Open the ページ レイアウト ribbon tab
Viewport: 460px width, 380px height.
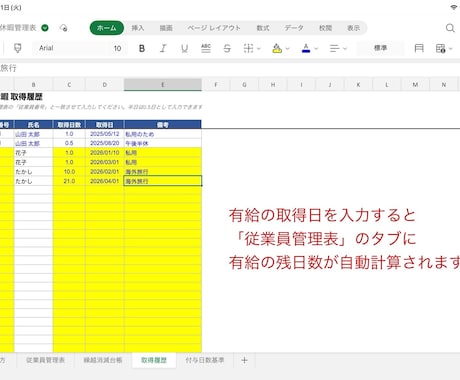pos(214,28)
